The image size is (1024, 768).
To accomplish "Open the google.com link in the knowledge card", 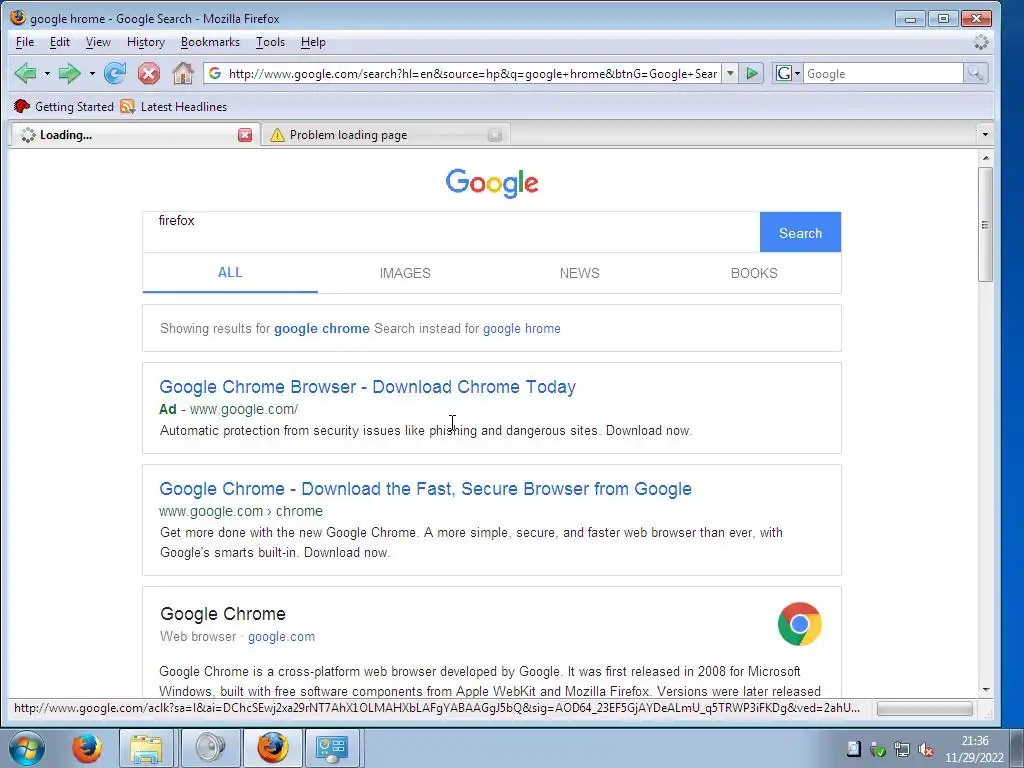I will [281, 637].
